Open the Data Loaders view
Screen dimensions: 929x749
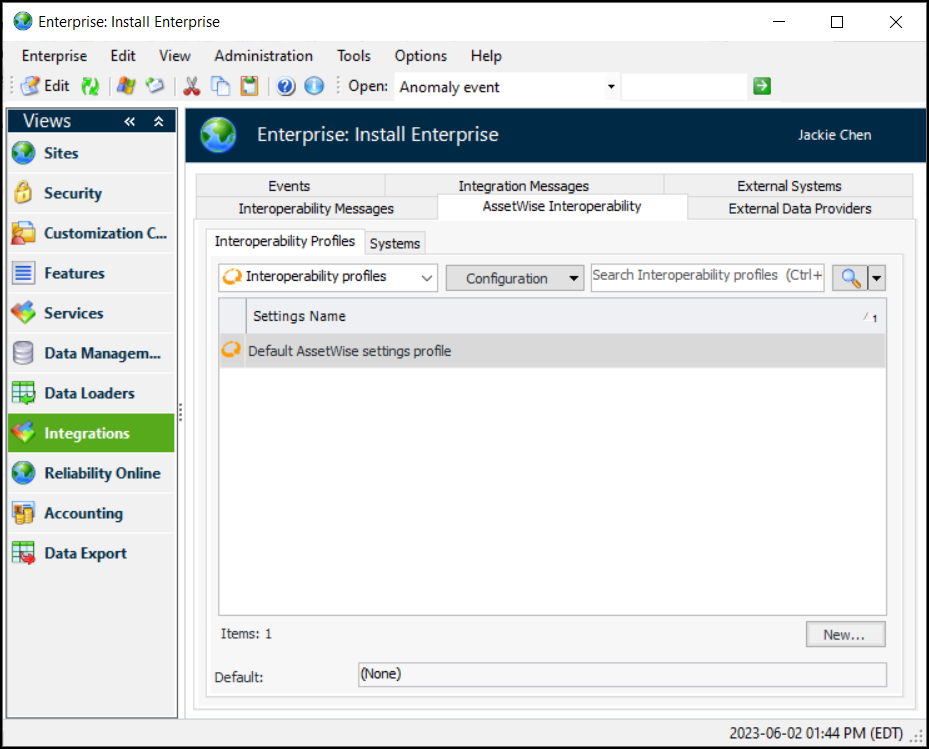tap(92, 393)
